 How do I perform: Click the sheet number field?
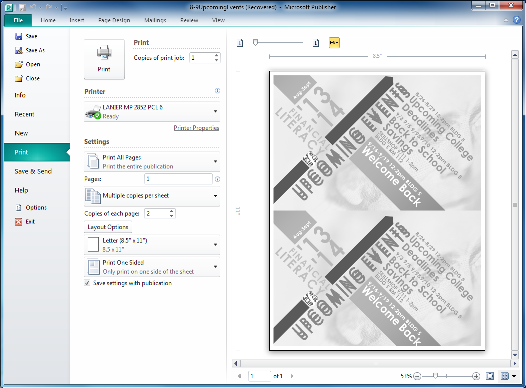coord(260,376)
